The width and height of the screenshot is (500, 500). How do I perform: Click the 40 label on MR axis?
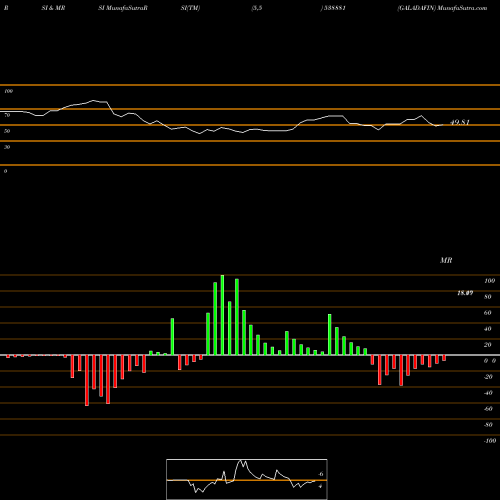tap(488, 329)
